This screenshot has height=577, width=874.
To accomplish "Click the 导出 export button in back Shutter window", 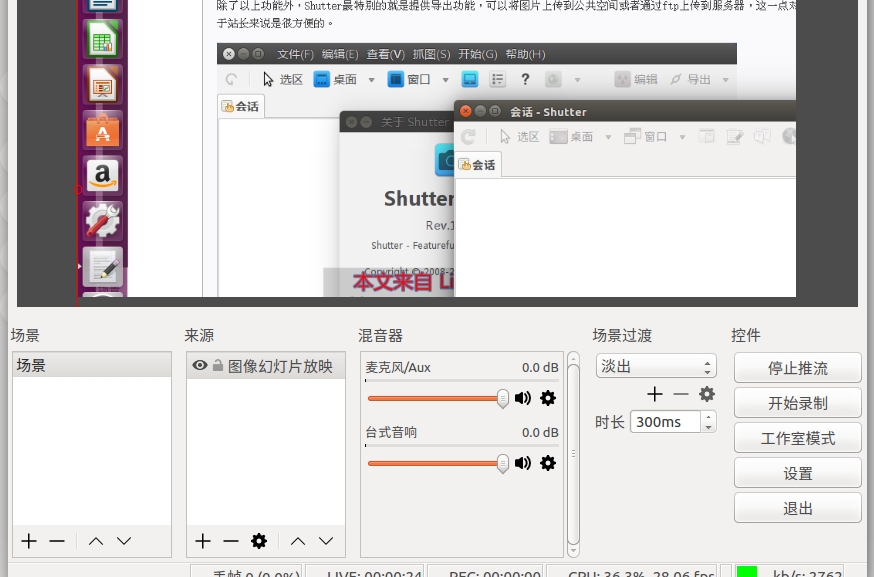I will click(x=691, y=80).
